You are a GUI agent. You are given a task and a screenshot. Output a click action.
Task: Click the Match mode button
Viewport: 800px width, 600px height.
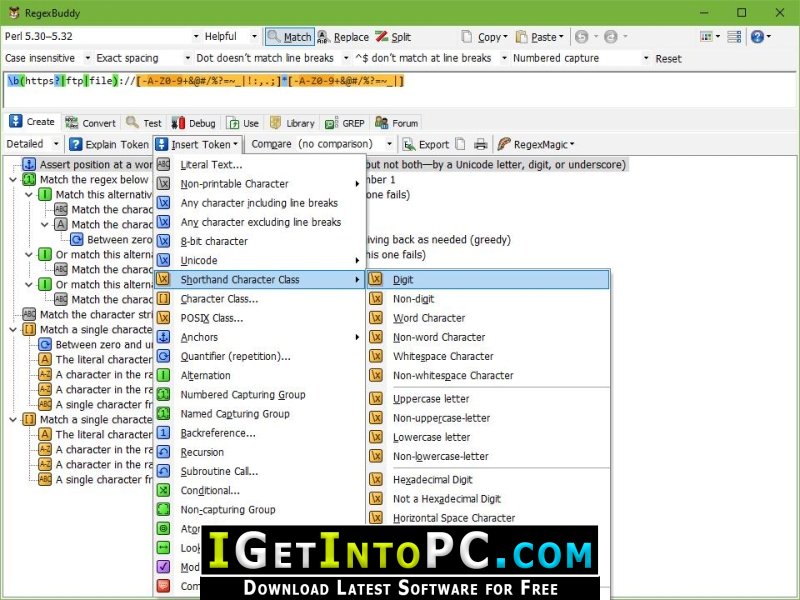tap(289, 37)
